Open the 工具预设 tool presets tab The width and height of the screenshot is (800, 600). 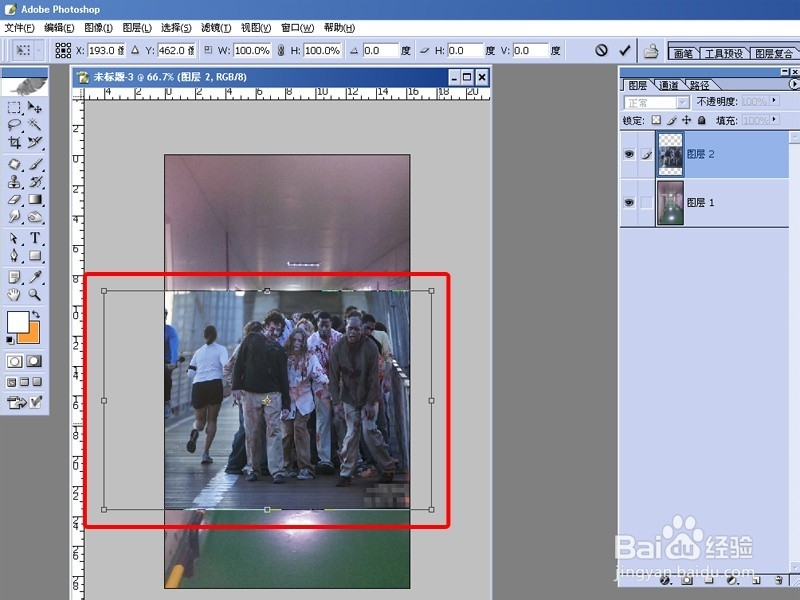[x=723, y=53]
